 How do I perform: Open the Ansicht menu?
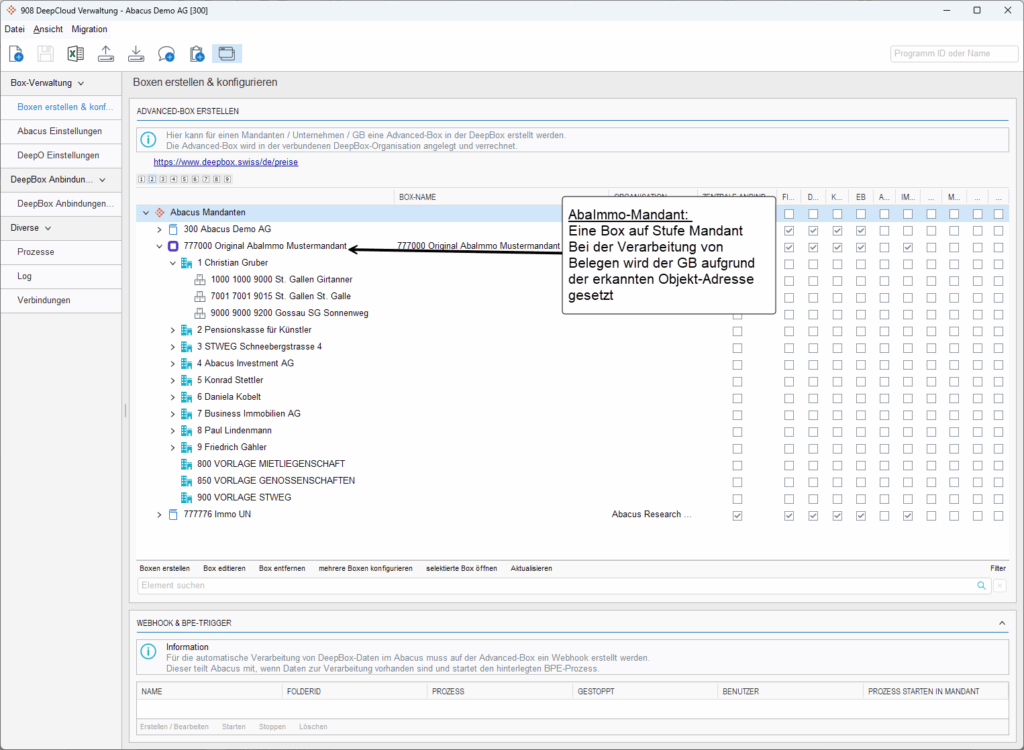pyautogui.click(x=48, y=29)
